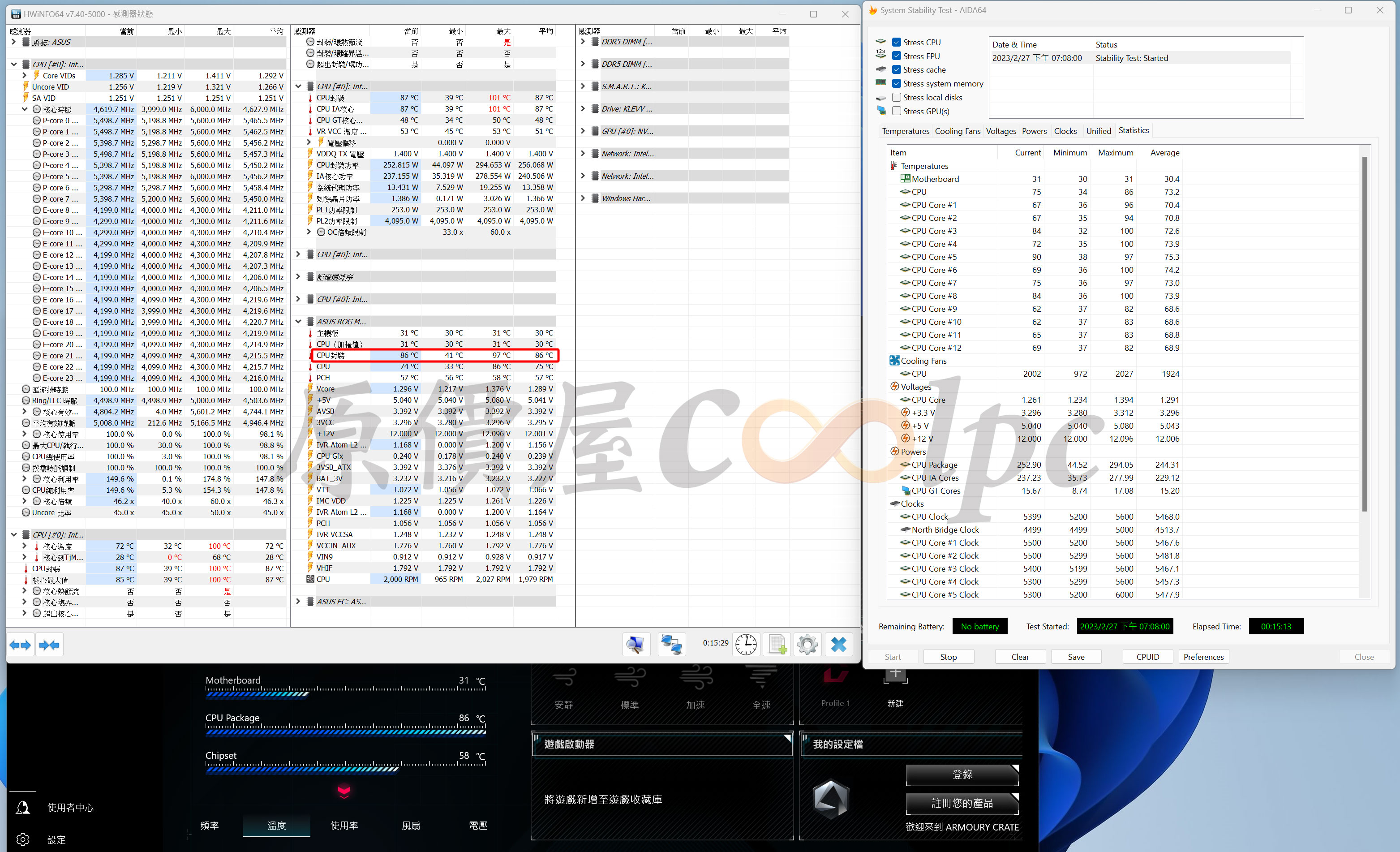Add a new profile with plus icon
Viewport: 1400px width, 852px height.
pyautogui.click(x=895, y=675)
